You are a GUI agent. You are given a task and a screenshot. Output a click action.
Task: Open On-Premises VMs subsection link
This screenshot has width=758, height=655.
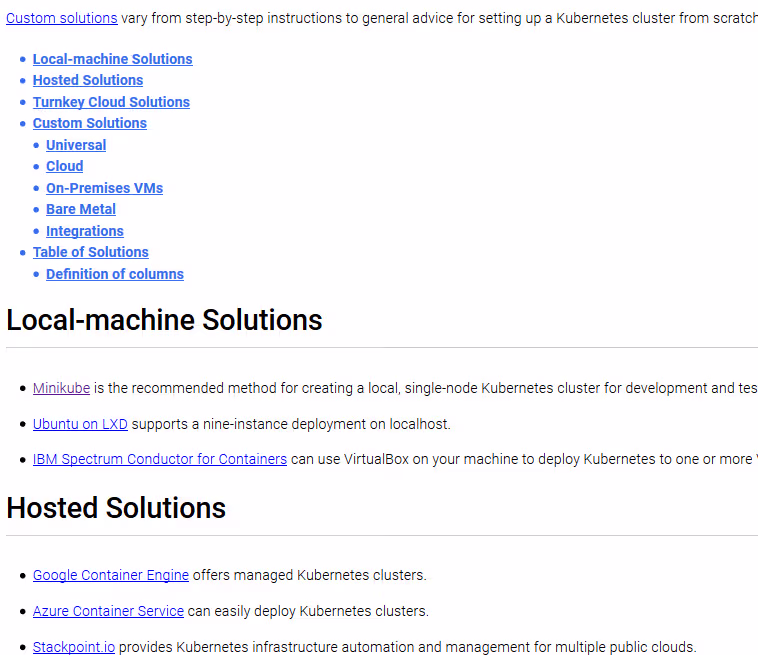coord(104,188)
